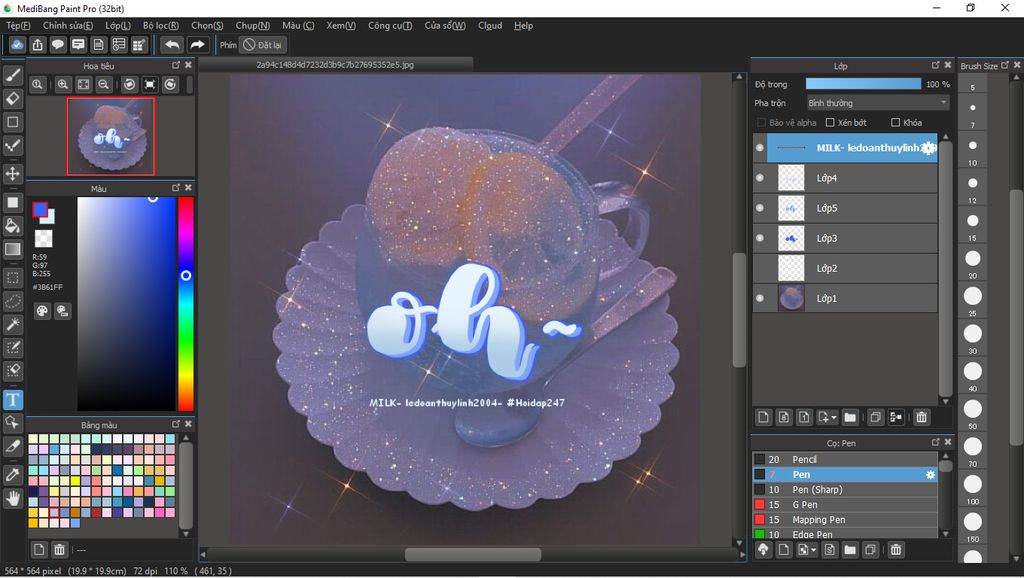Select the Eraser tool

[x=12, y=99]
